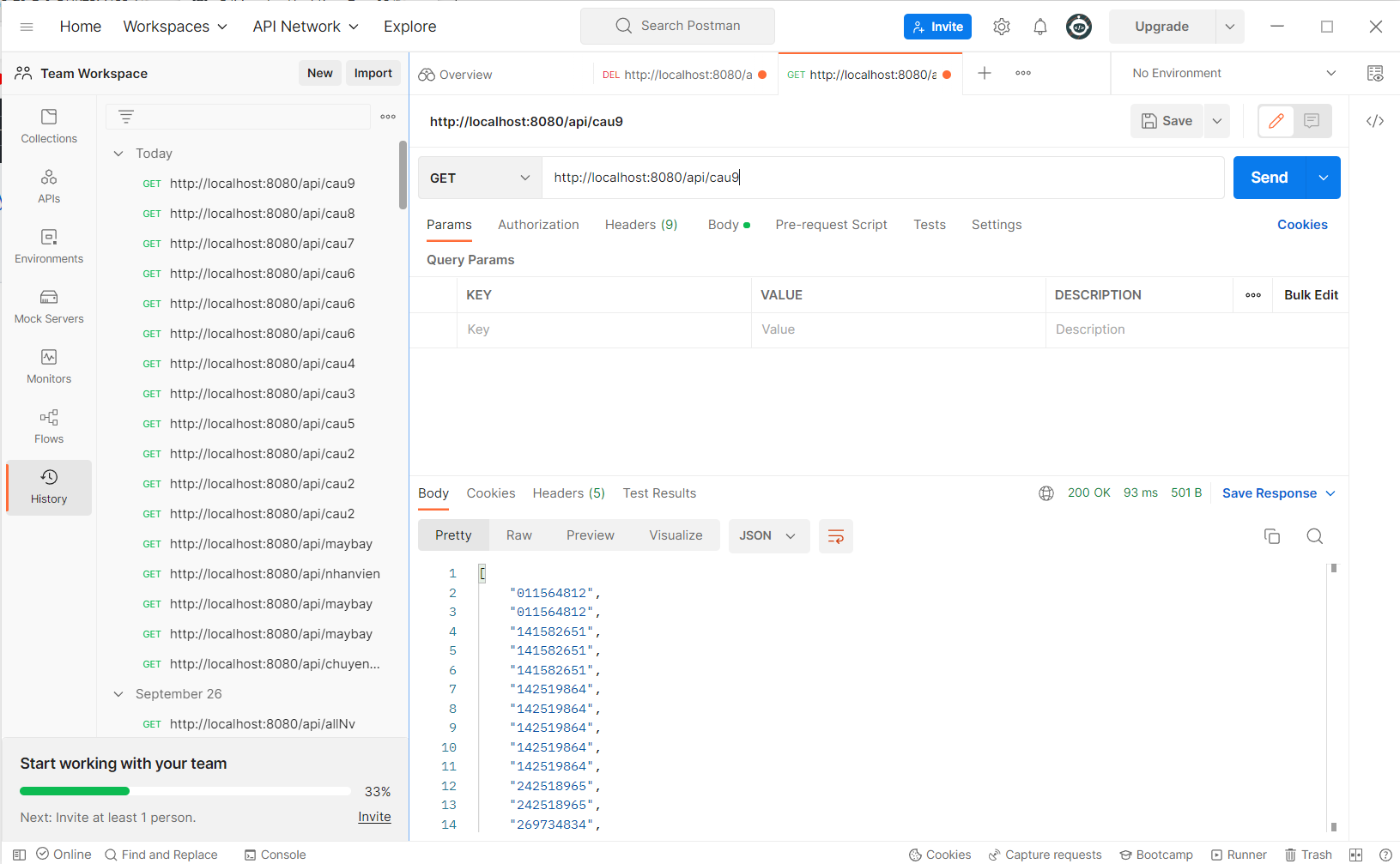Search the response with magnifier icon

pos(1314,536)
